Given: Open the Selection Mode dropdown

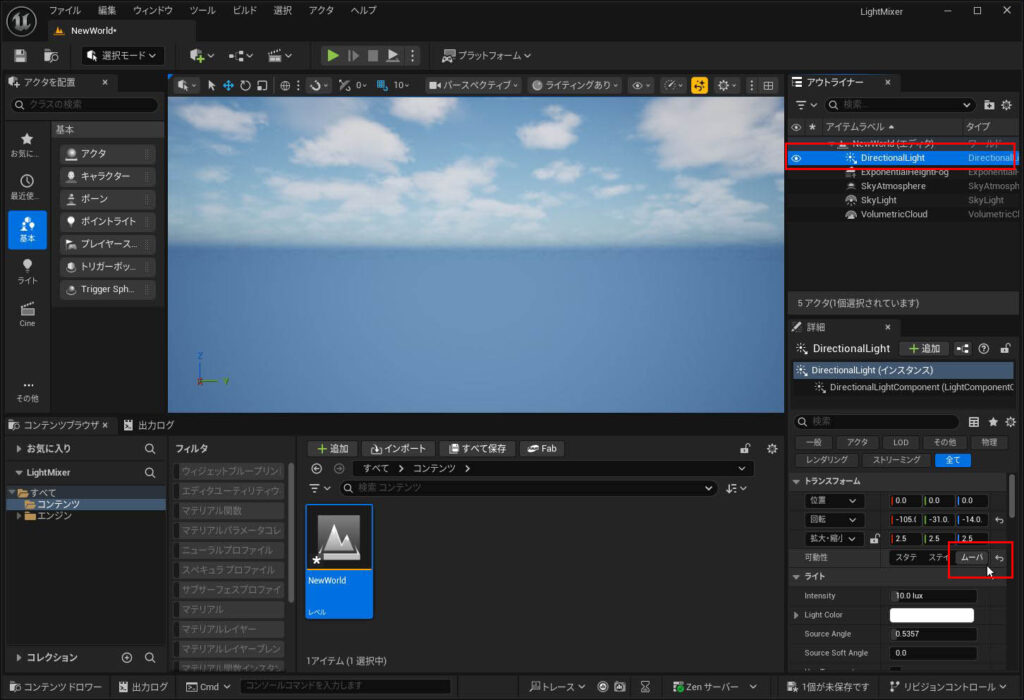Looking at the screenshot, I should [122, 56].
